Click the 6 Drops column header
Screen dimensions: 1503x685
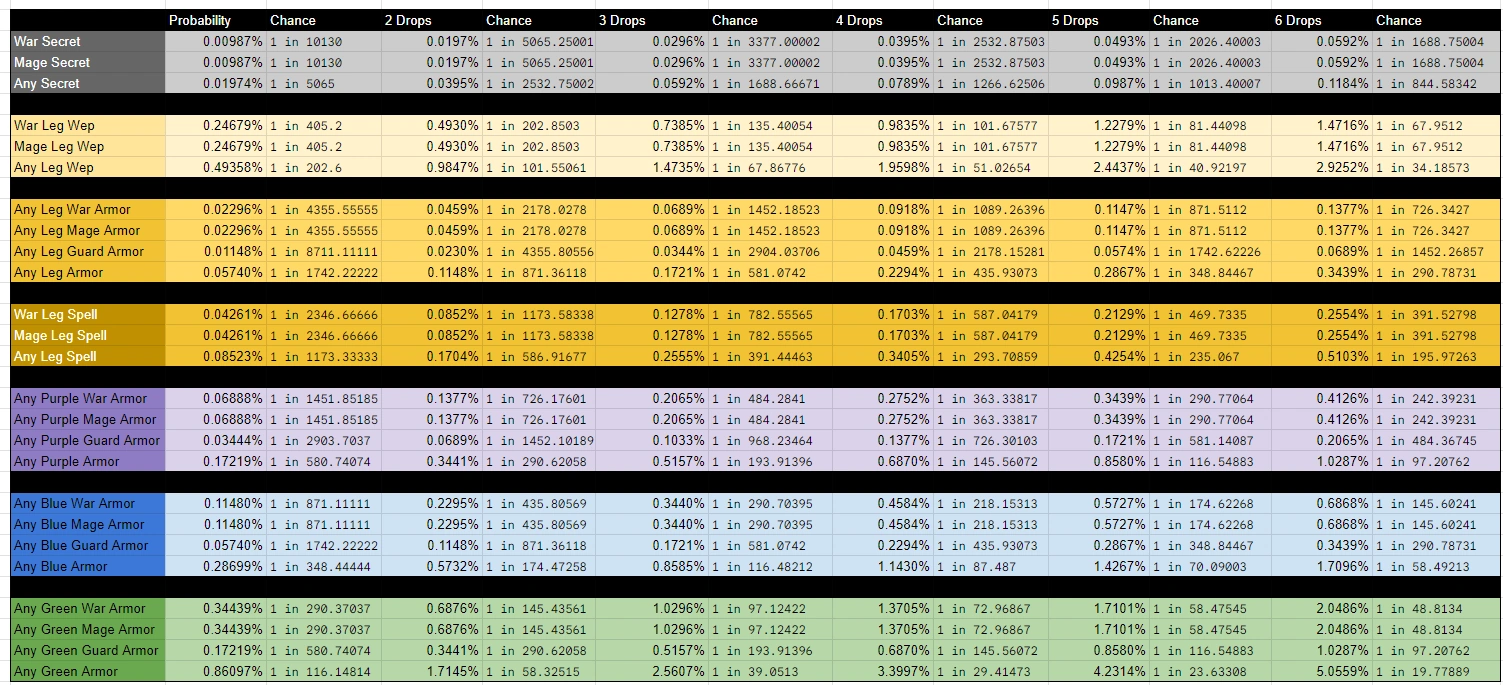[x=1298, y=20]
